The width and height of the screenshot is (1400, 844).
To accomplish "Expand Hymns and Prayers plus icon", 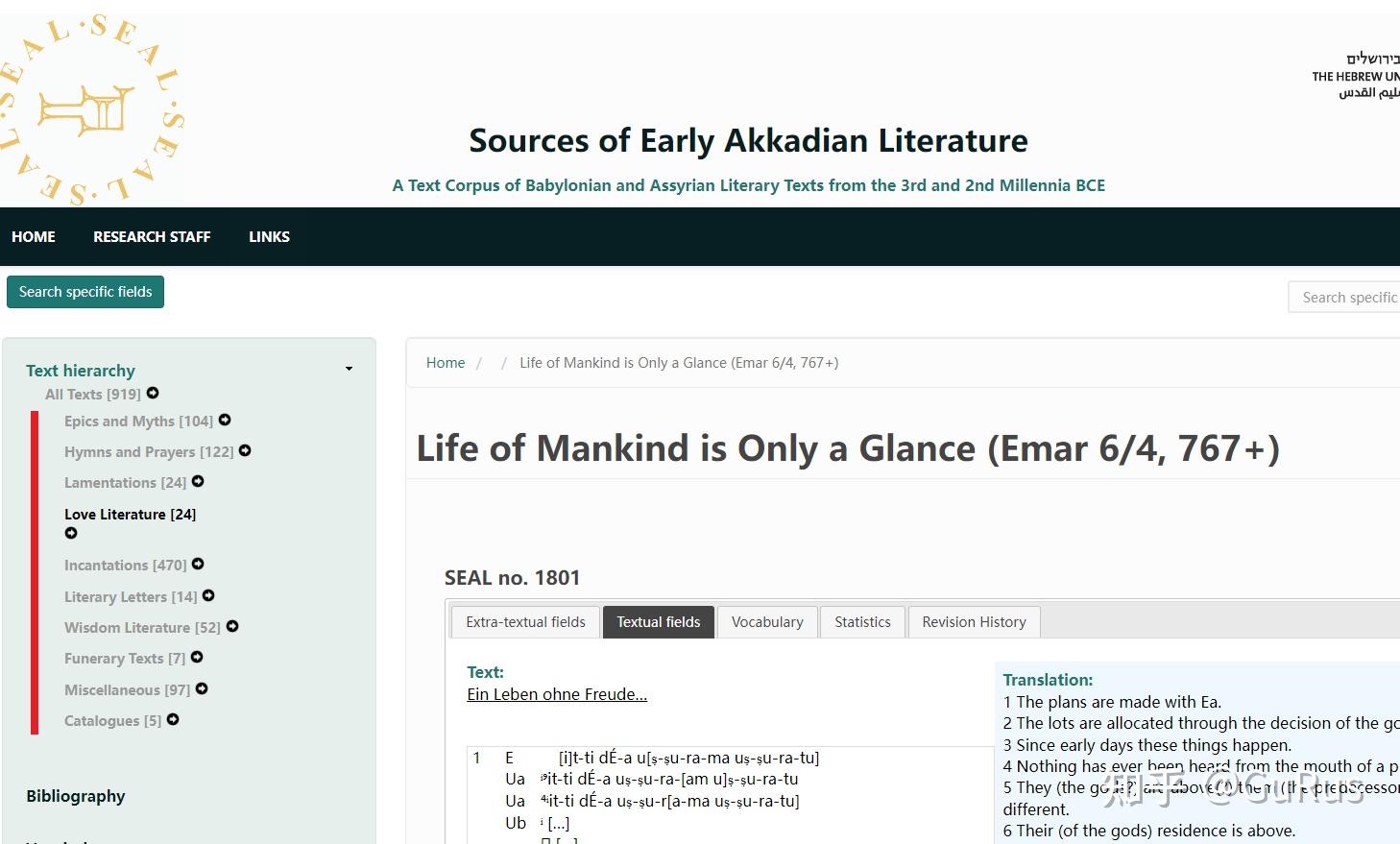I will [x=245, y=450].
